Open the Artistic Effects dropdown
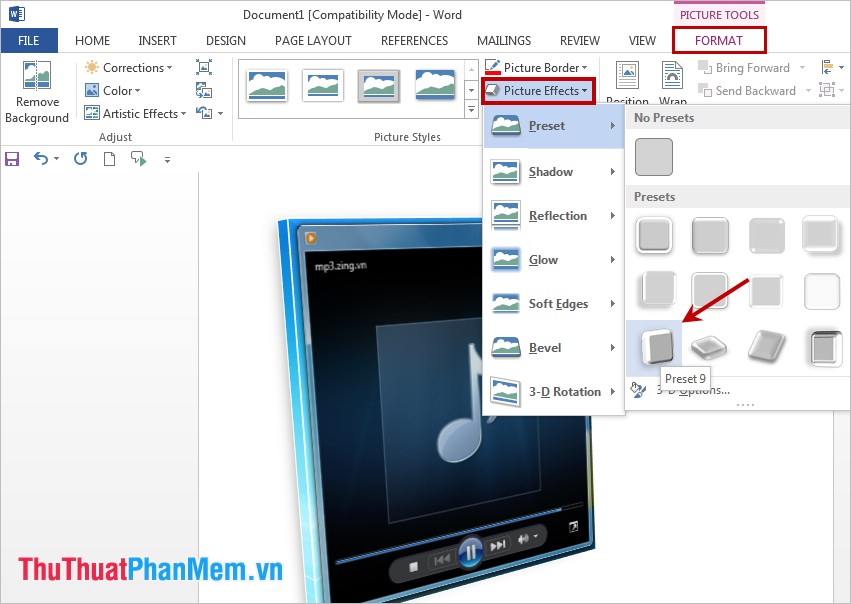Viewport: 851px width, 604px height. click(135, 113)
